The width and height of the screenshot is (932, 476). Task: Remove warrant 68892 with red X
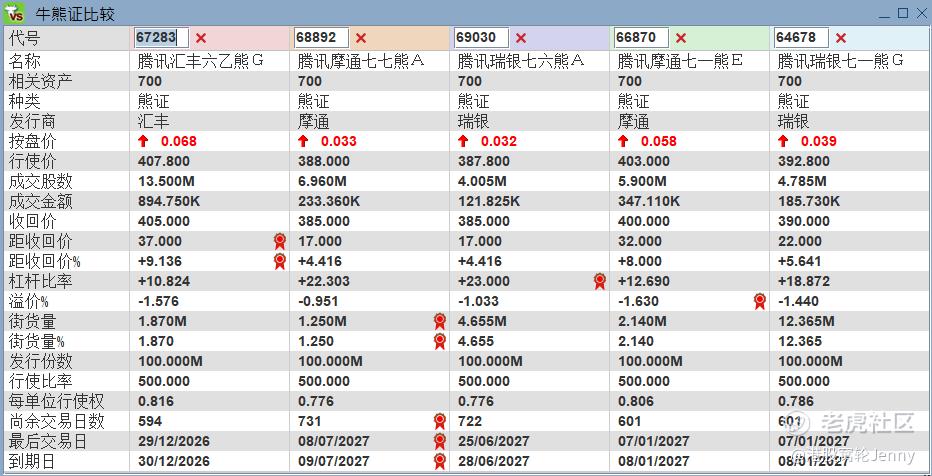[361, 38]
